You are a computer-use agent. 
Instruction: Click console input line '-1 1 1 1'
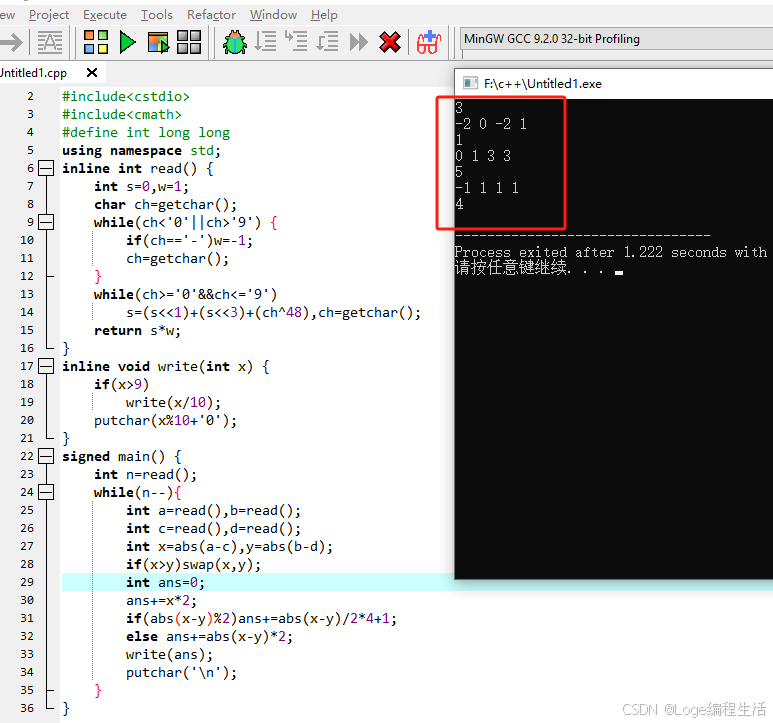click(x=487, y=188)
